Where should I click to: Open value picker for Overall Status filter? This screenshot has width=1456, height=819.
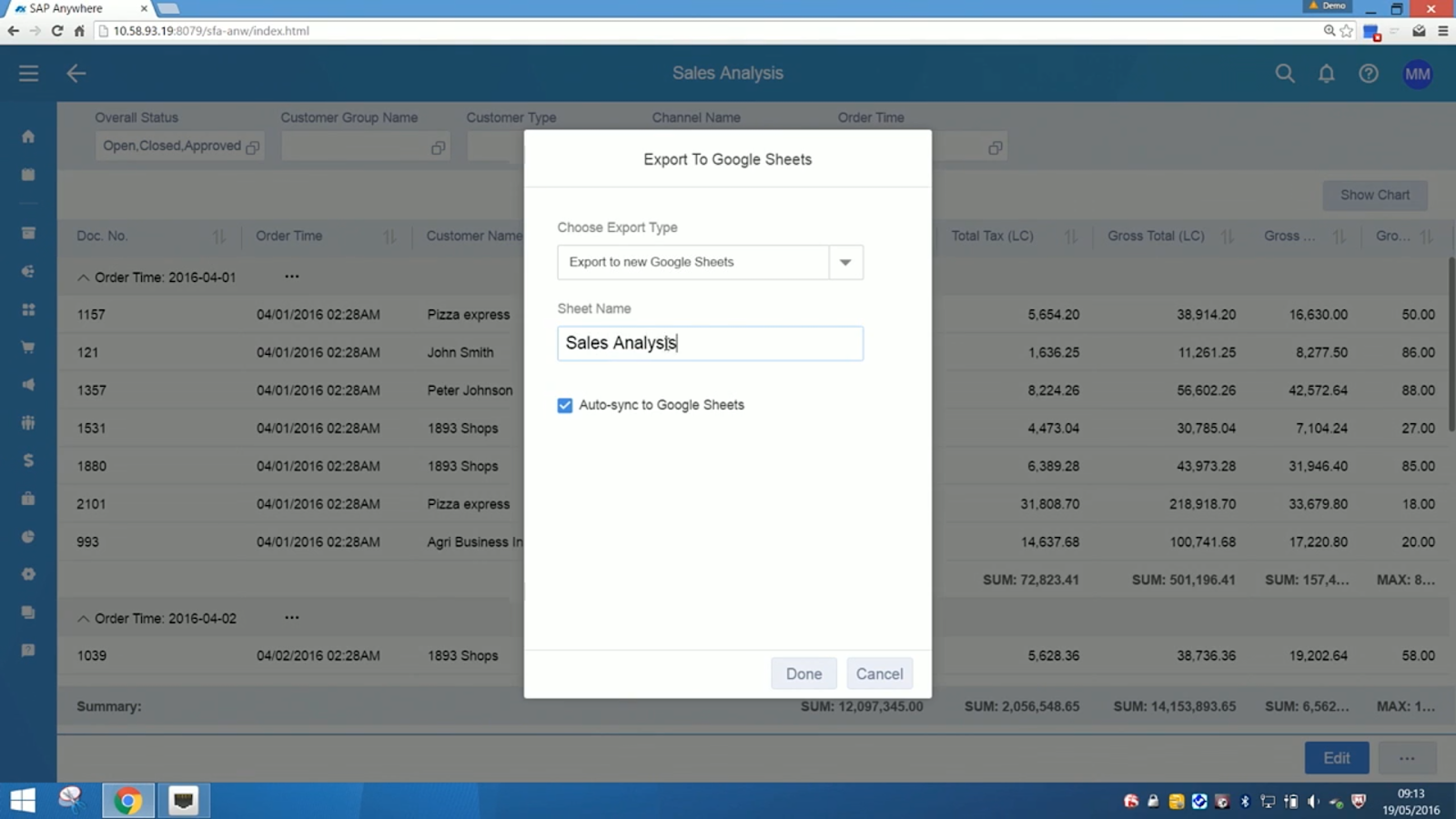click(x=253, y=147)
